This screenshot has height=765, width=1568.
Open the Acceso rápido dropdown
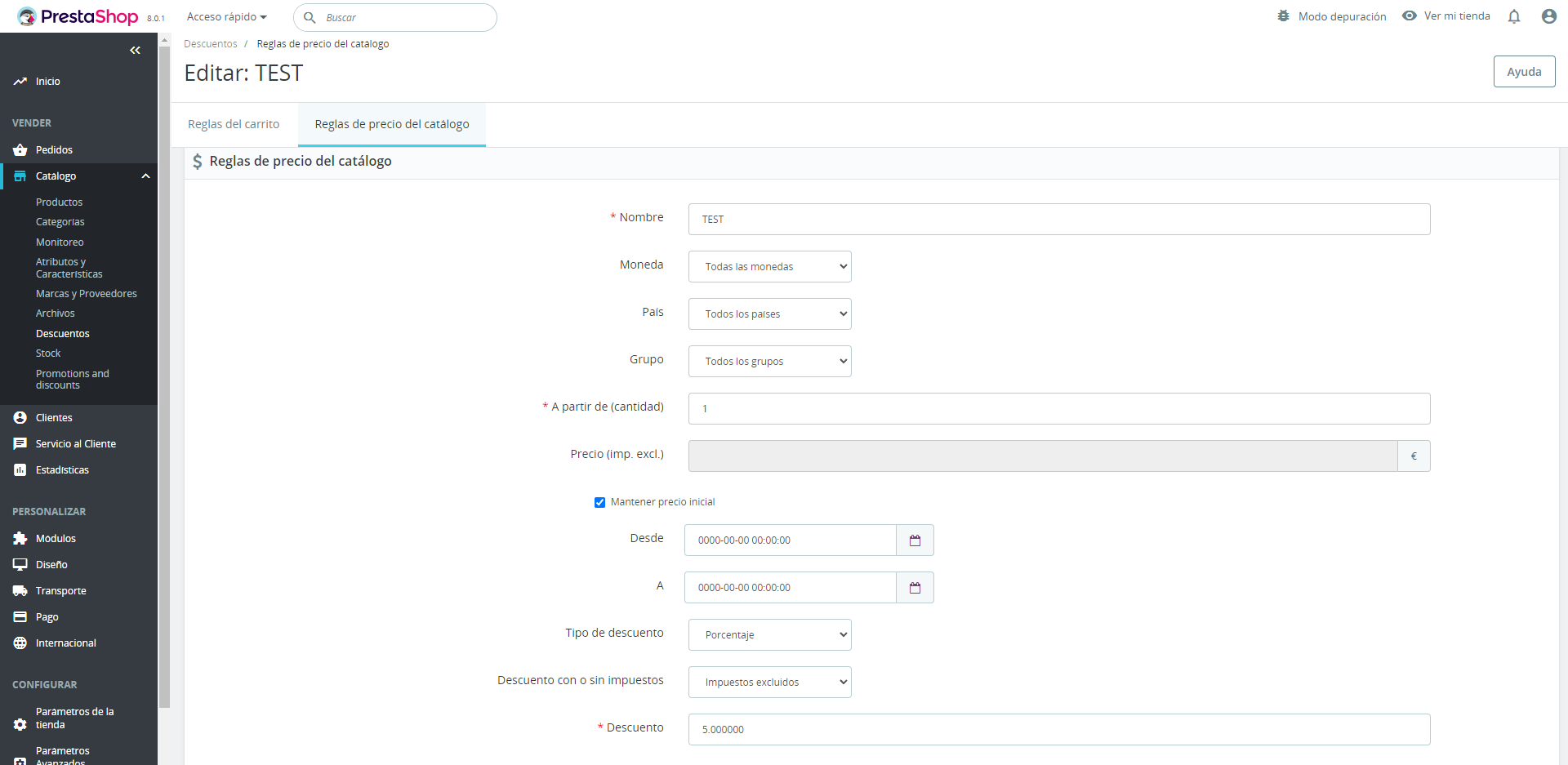[227, 17]
